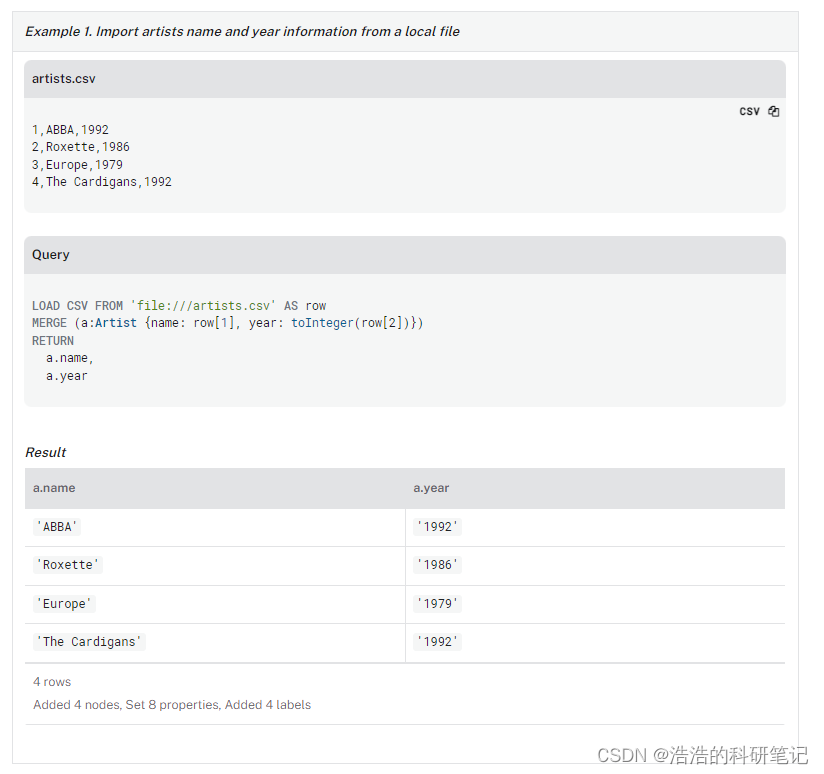Click the '4 rows' summary text
This screenshot has width=824, height=774.
pyautogui.click(x=52, y=682)
